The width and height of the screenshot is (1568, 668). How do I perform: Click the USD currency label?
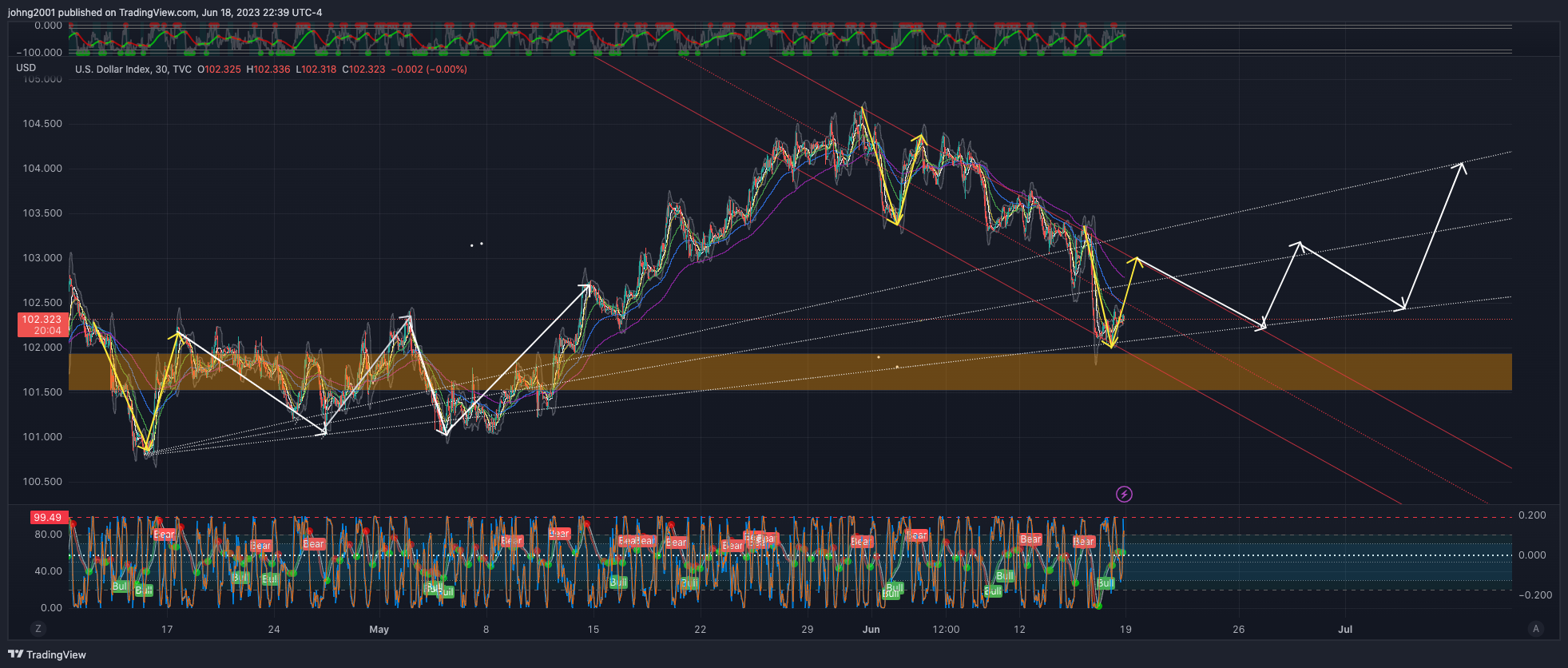point(26,68)
